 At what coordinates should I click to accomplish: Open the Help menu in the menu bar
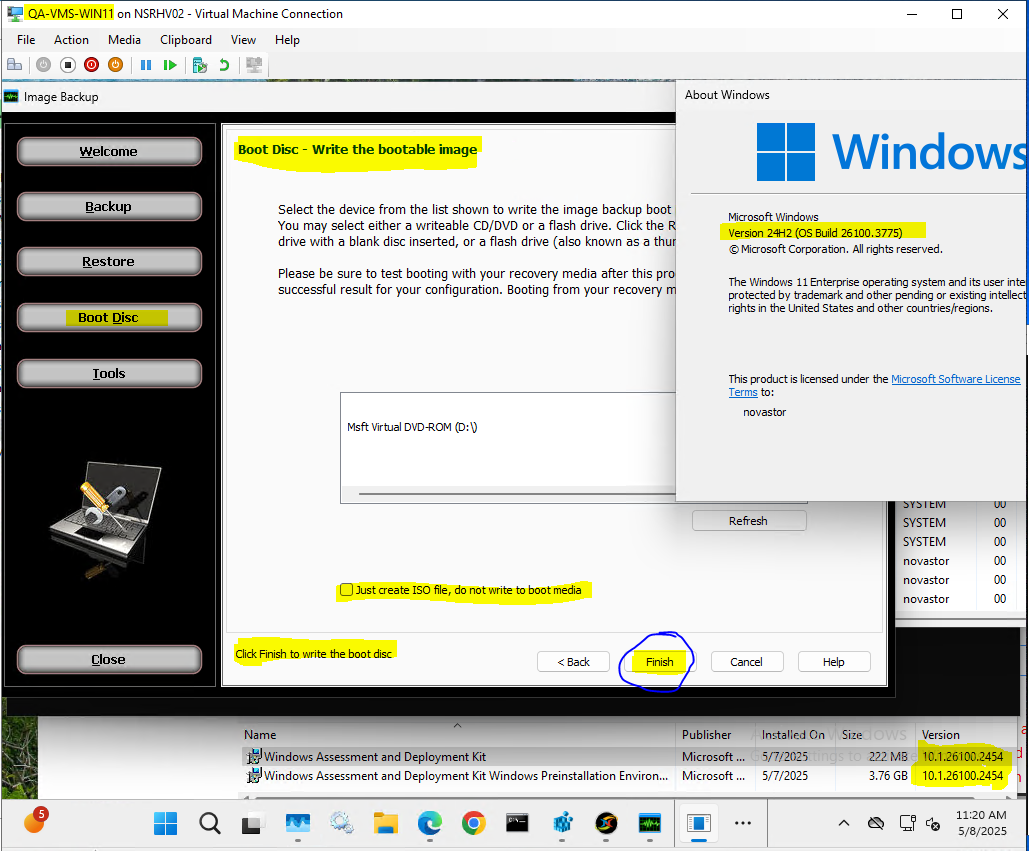coord(287,40)
